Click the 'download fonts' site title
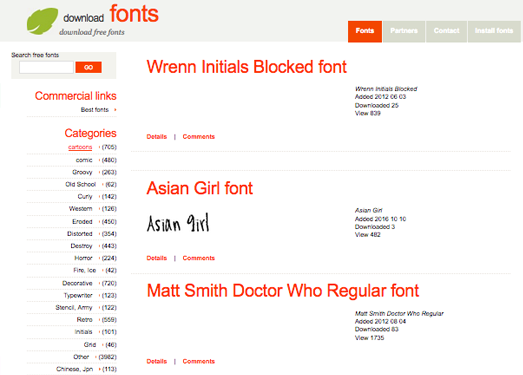The height and width of the screenshot is (375, 523). tap(111, 14)
